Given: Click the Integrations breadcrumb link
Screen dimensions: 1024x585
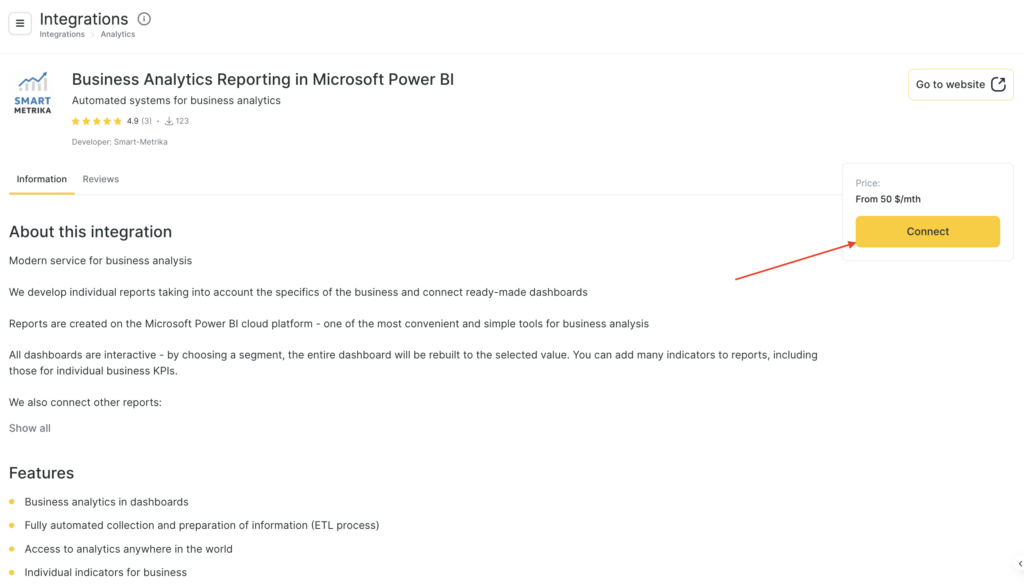Looking at the screenshot, I should pos(62,34).
